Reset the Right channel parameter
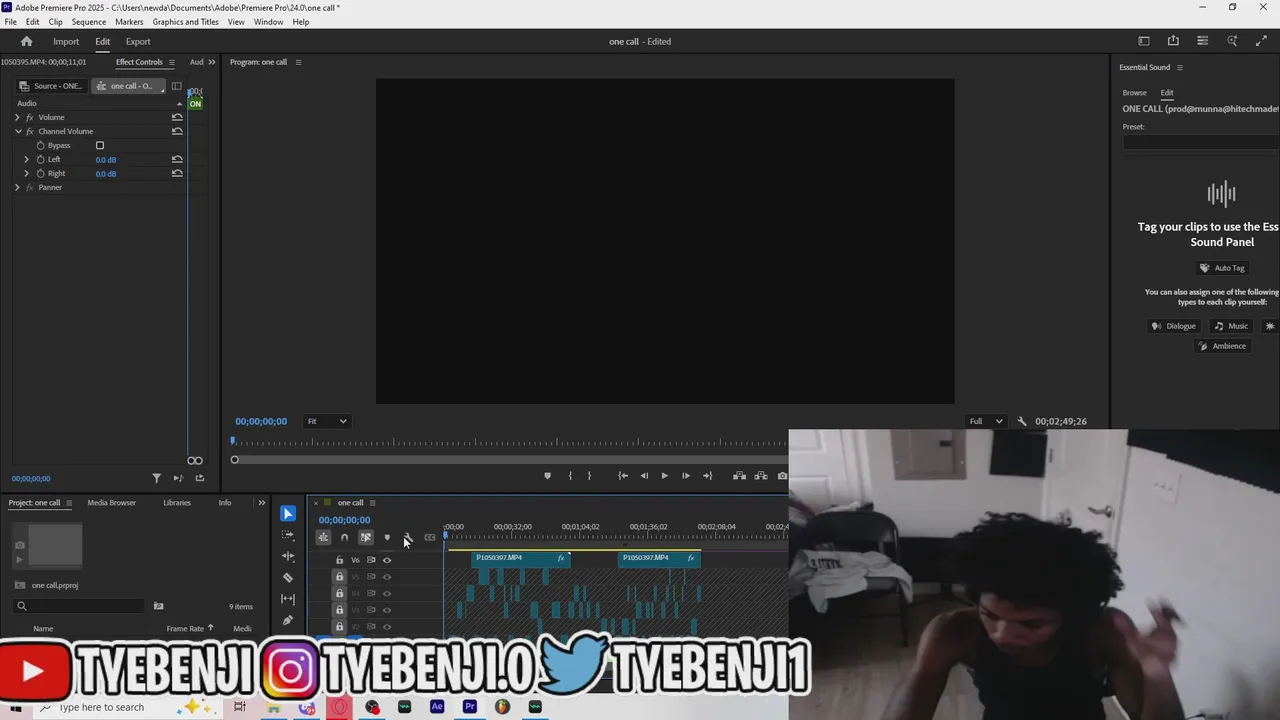 [177, 173]
